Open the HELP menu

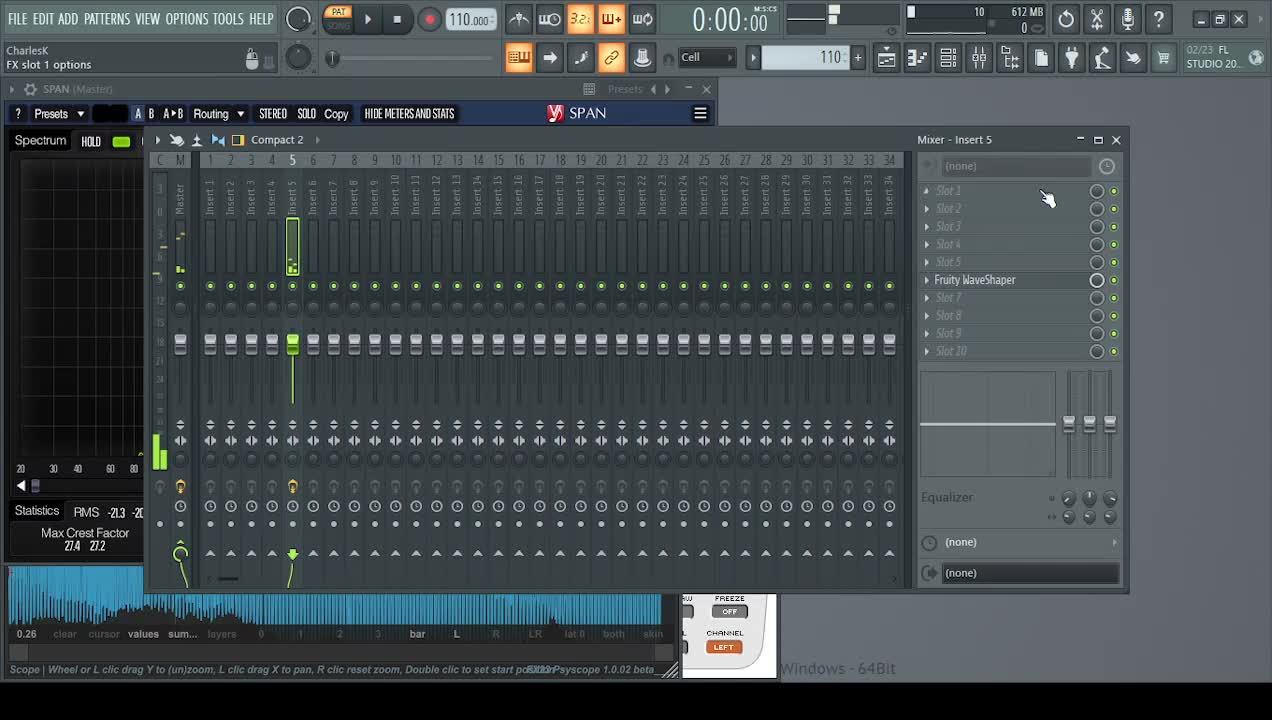click(x=261, y=19)
